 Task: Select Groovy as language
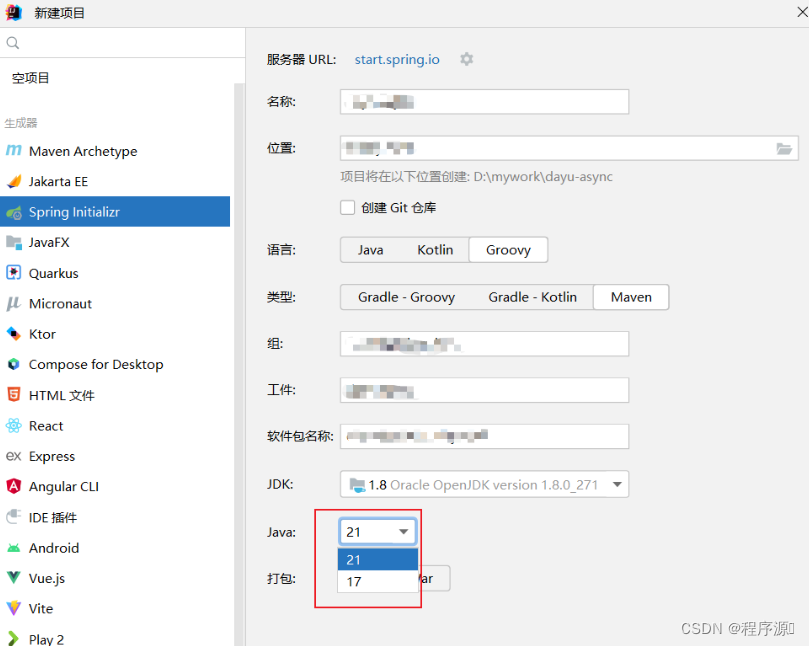click(x=508, y=250)
